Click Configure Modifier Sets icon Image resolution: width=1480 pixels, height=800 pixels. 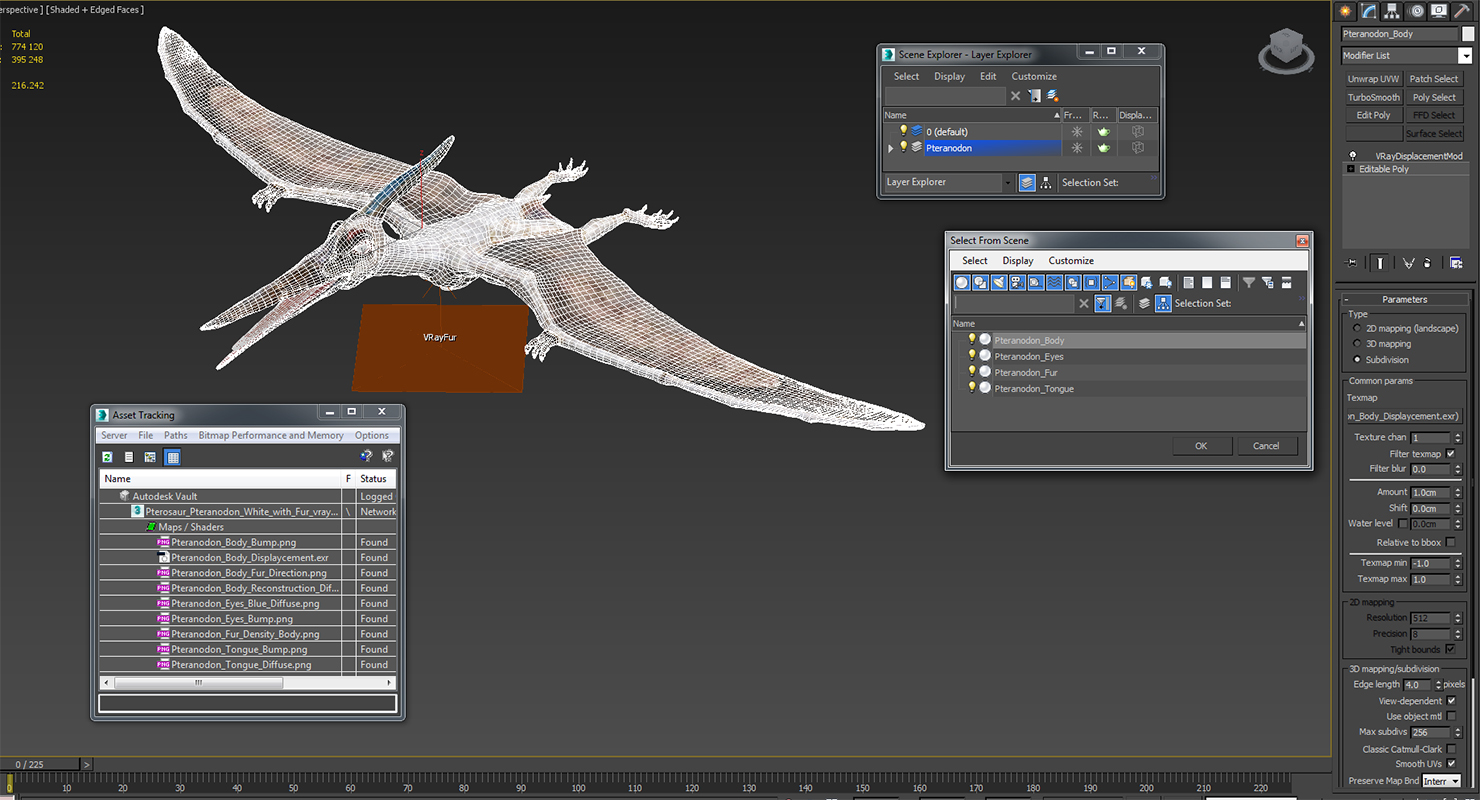click(x=1455, y=263)
